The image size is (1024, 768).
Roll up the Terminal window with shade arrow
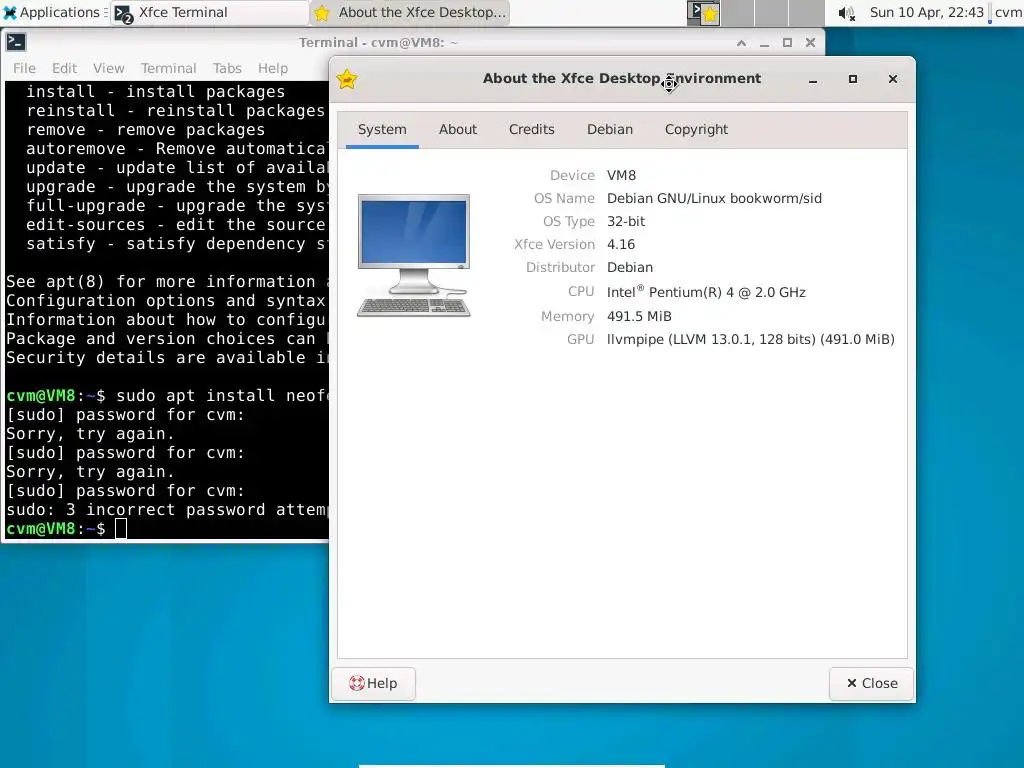pos(741,43)
